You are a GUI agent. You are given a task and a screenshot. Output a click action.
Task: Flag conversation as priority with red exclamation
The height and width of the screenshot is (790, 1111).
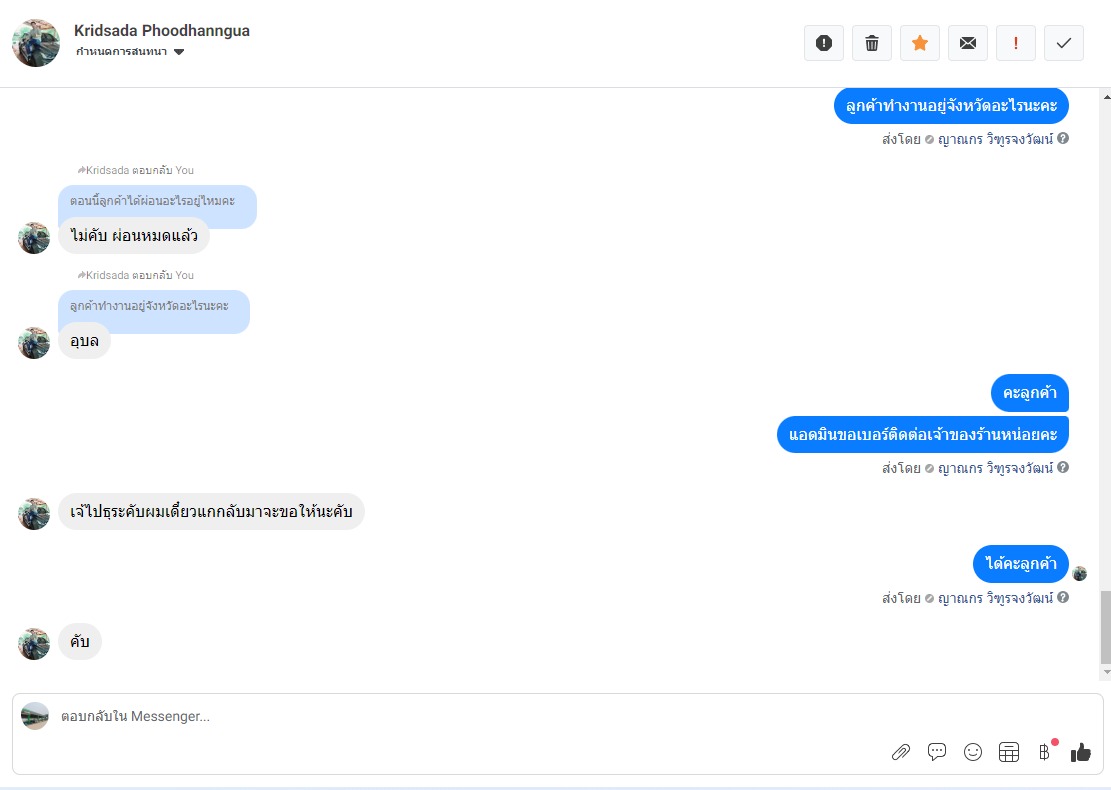[x=1016, y=43]
